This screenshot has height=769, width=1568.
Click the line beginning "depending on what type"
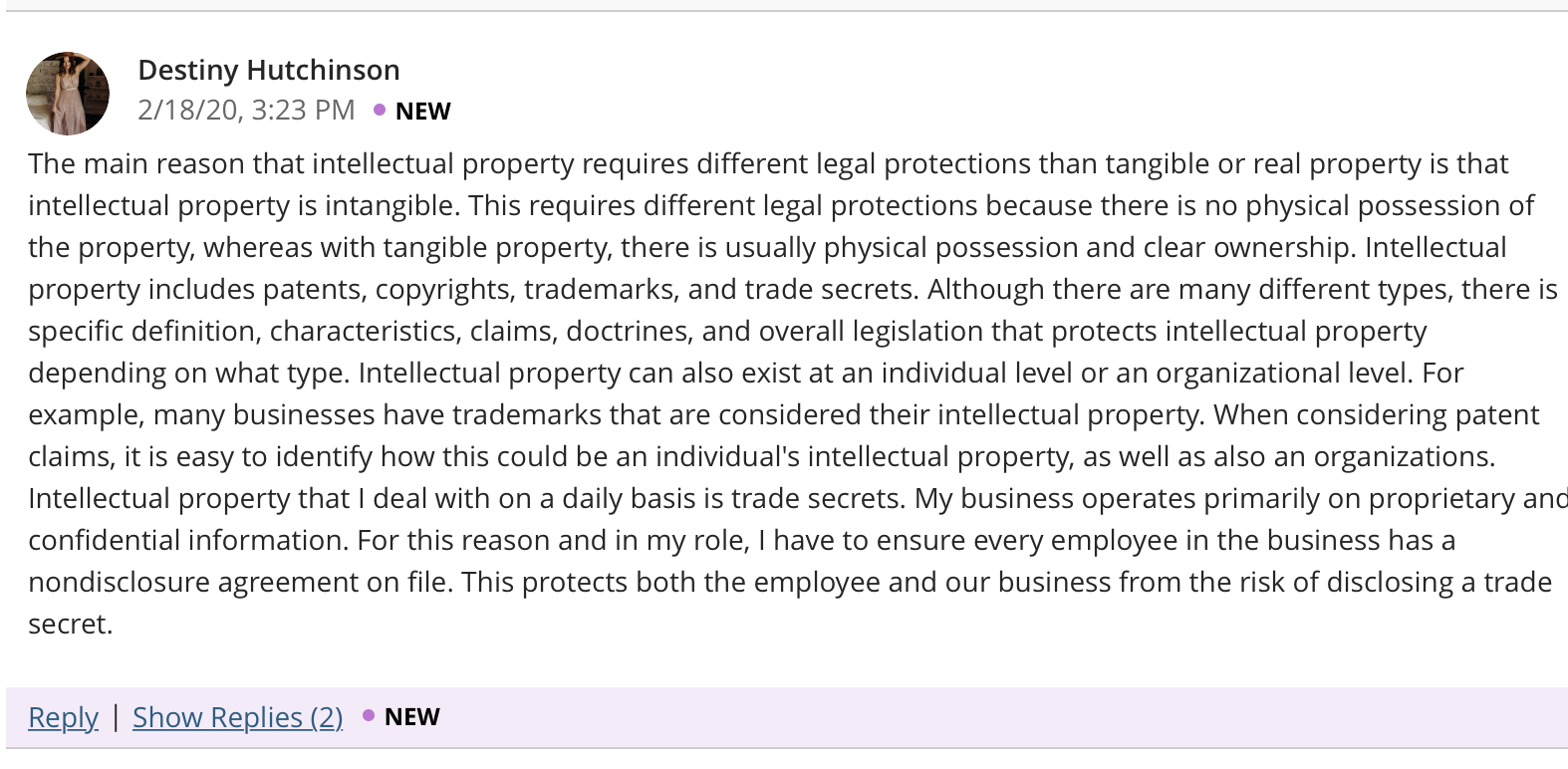coord(745,373)
